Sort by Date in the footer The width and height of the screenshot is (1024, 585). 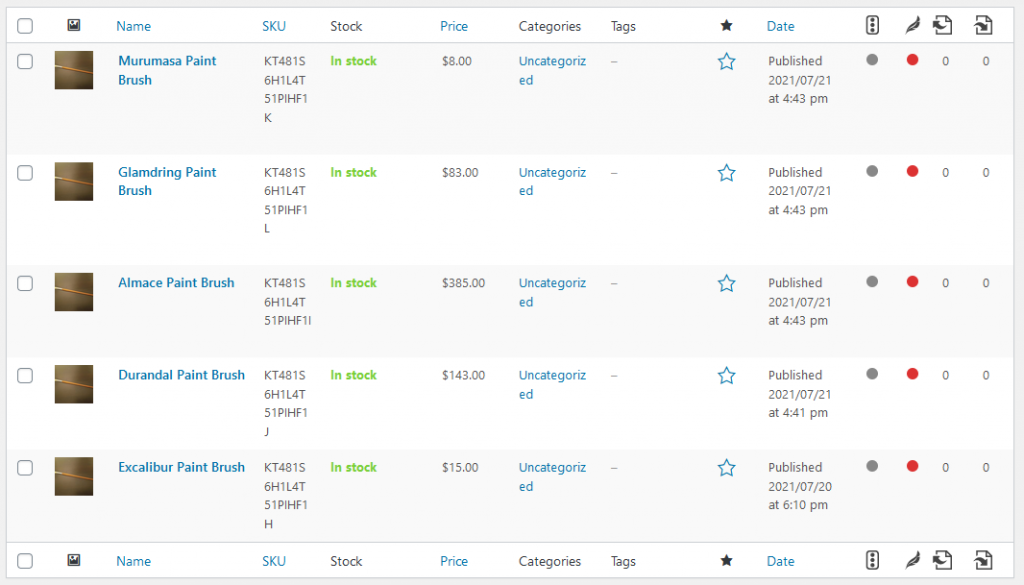pyautogui.click(x=780, y=561)
